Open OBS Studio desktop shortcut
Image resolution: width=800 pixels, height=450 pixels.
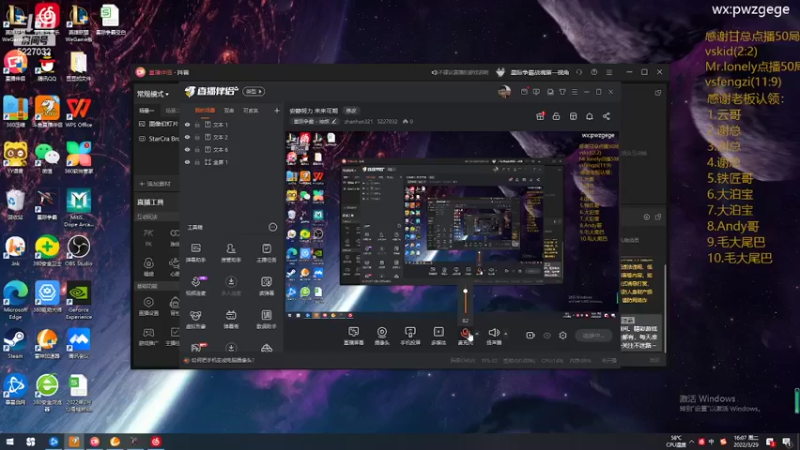coord(79,251)
